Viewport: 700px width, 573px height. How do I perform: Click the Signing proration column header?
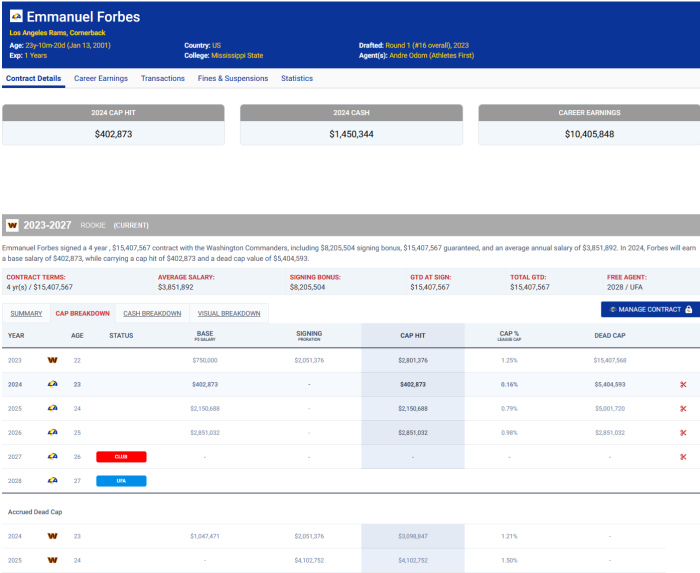click(309, 336)
